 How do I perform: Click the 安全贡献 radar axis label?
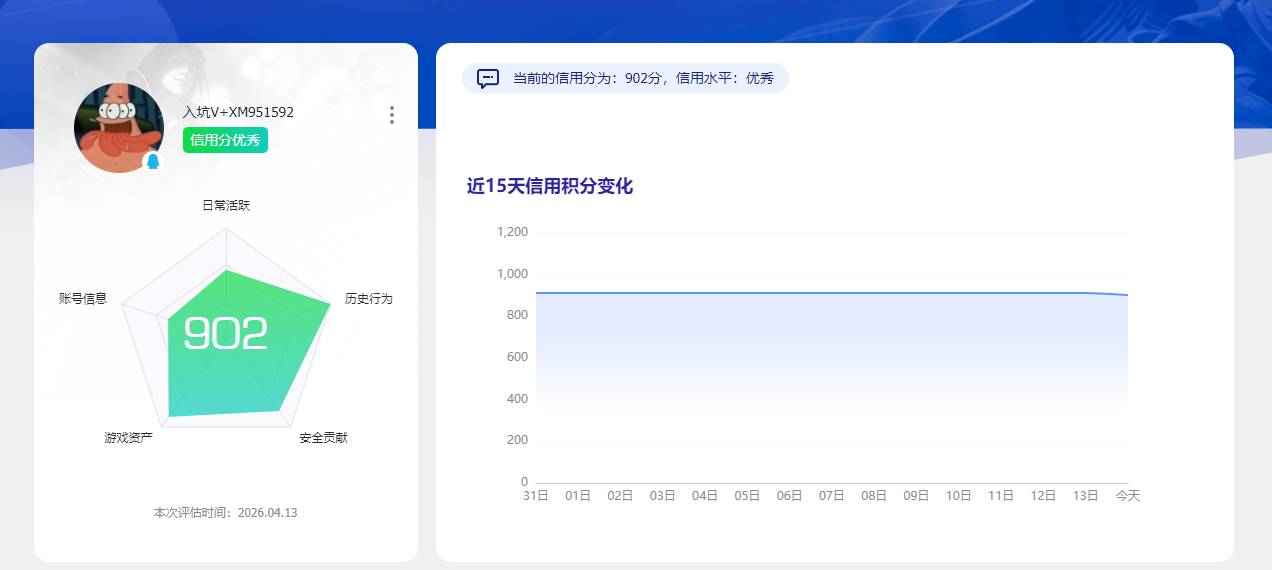[x=323, y=438]
